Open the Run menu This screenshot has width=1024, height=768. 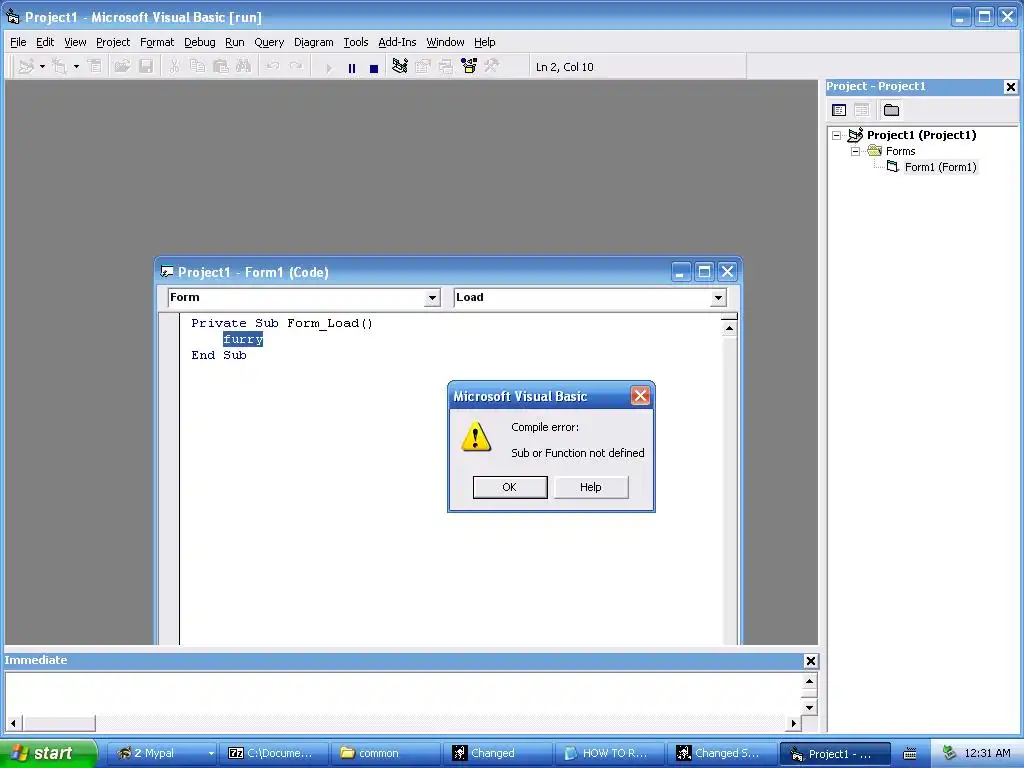(234, 42)
